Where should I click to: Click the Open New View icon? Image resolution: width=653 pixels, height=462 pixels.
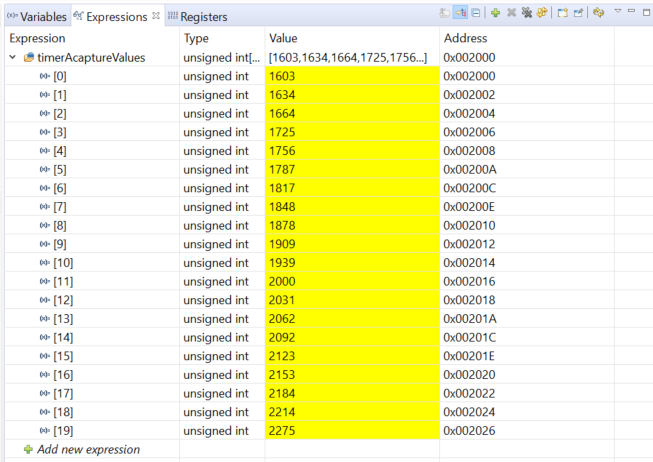[x=563, y=13]
